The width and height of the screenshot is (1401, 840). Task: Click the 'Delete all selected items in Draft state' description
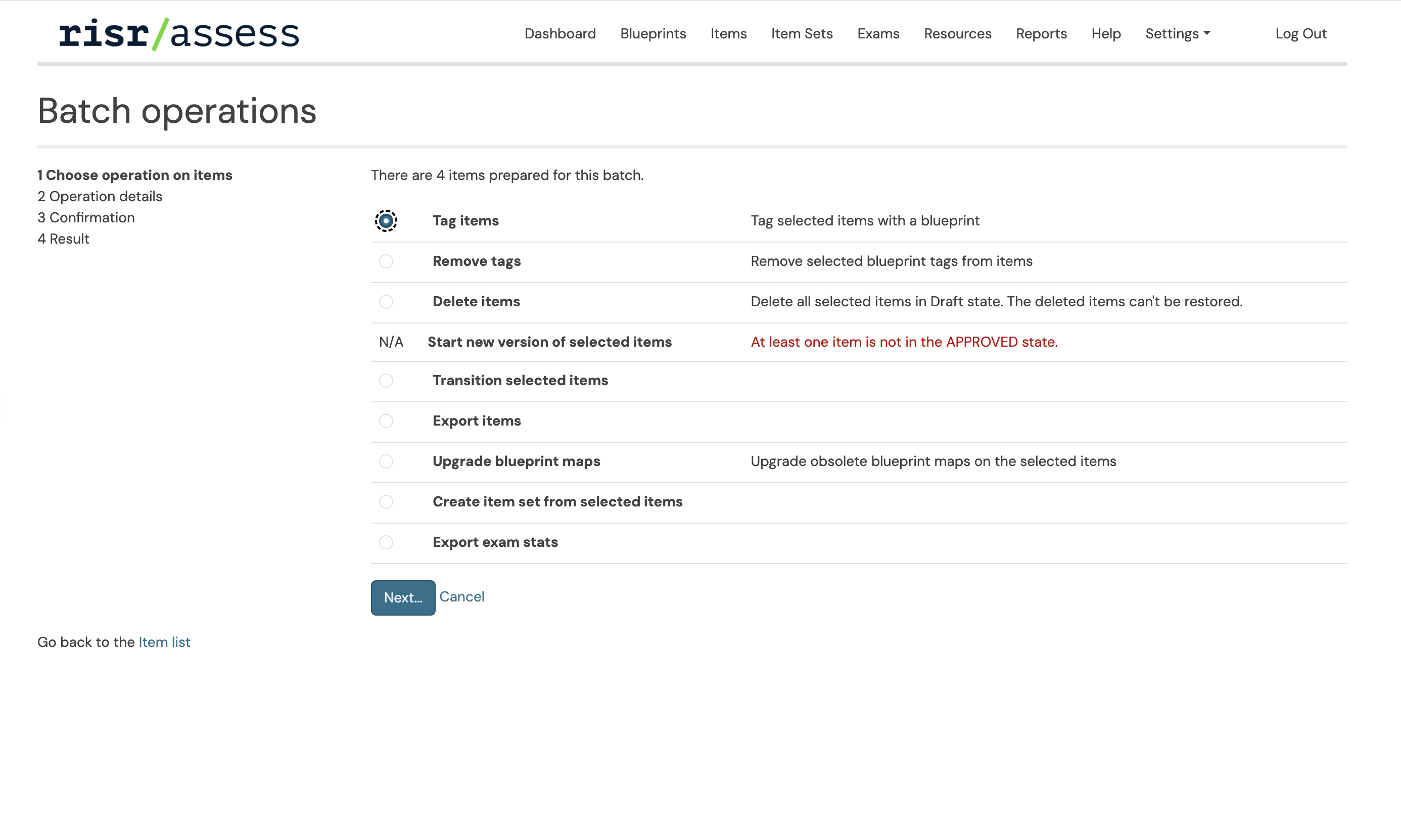996,302
